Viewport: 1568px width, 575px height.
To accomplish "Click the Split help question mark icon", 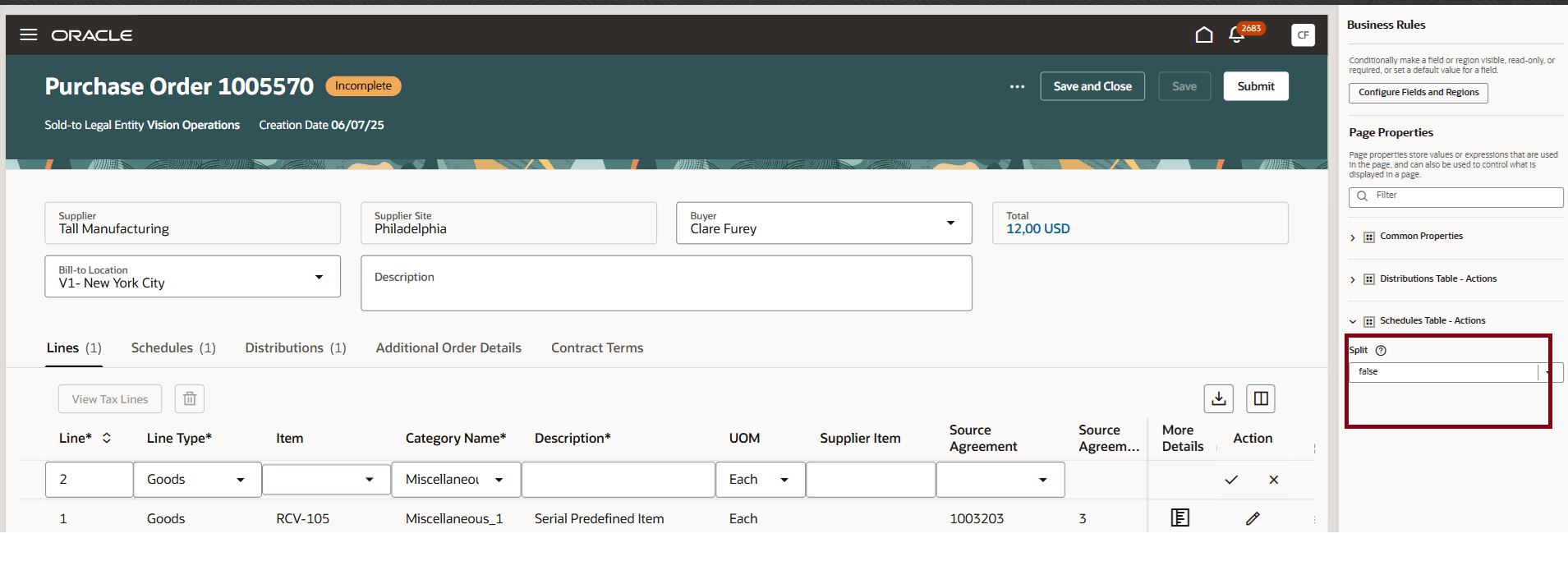I will click(1381, 351).
